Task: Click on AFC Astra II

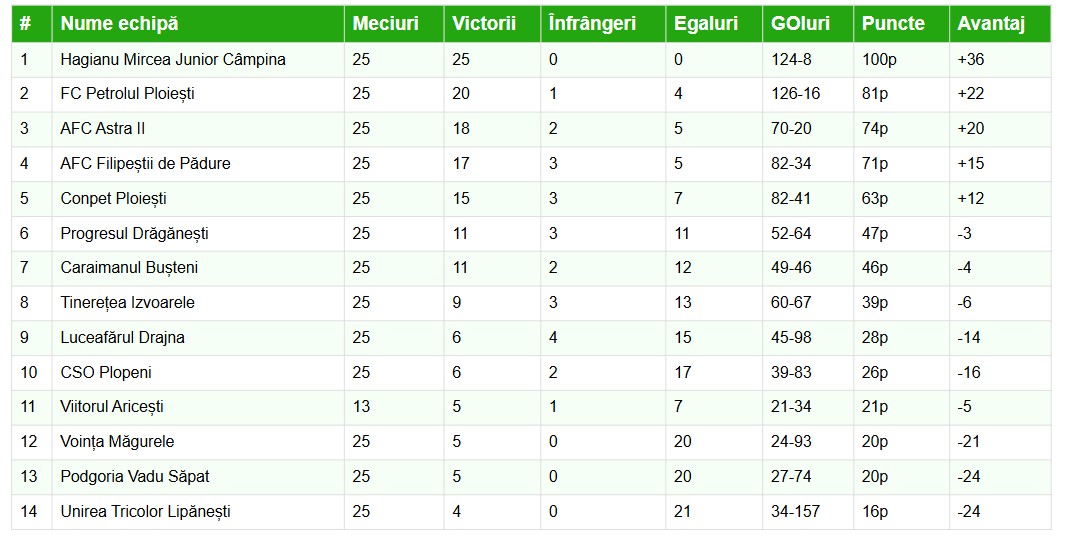Action: (103, 129)
